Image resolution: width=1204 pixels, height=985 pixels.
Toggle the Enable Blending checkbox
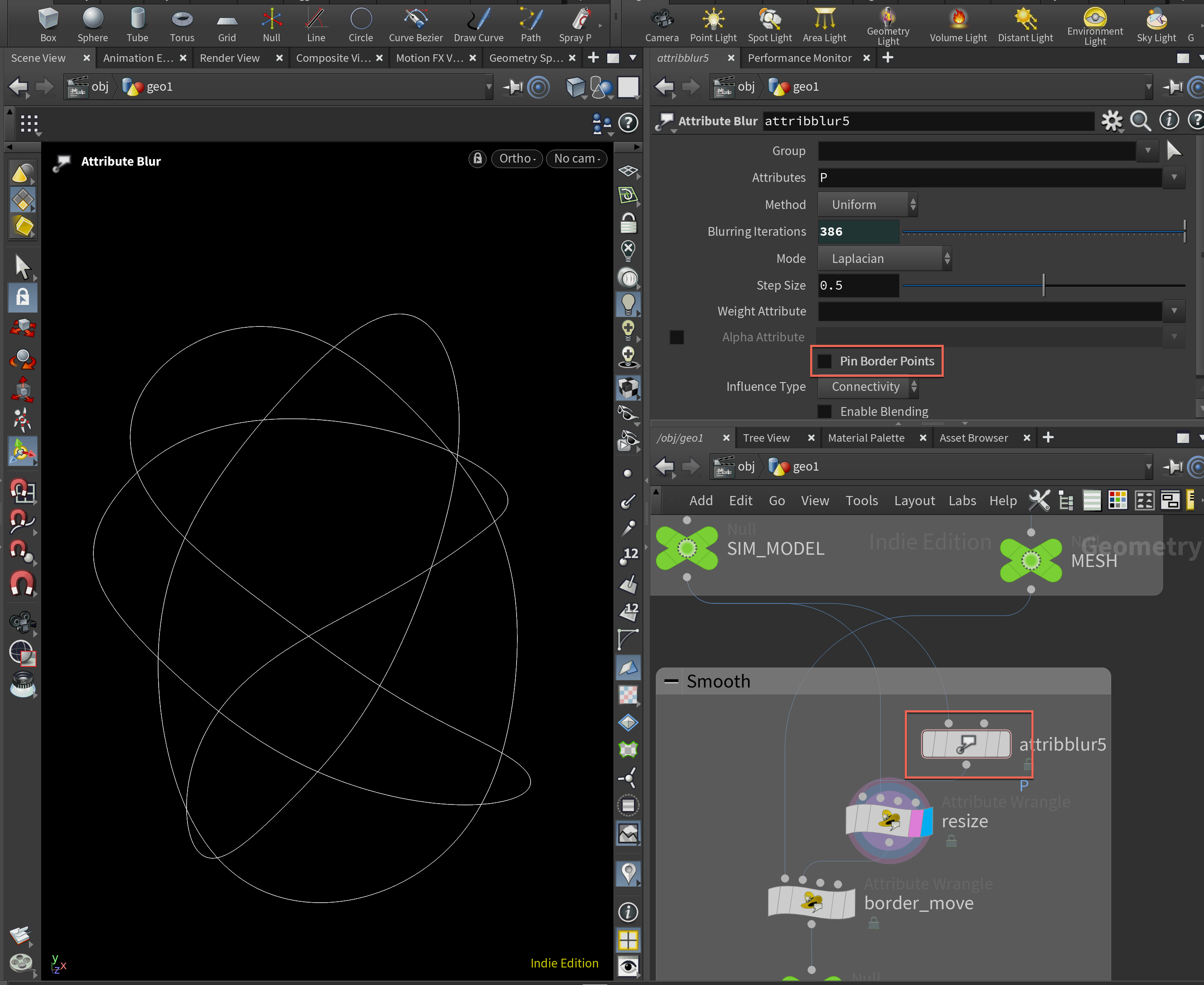[825, 411]
